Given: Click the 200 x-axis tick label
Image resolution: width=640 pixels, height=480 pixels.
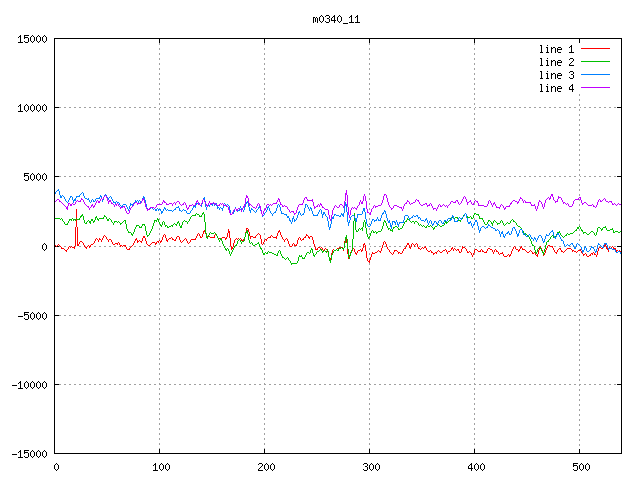Looking at the screenshot, I should [265, 467].
